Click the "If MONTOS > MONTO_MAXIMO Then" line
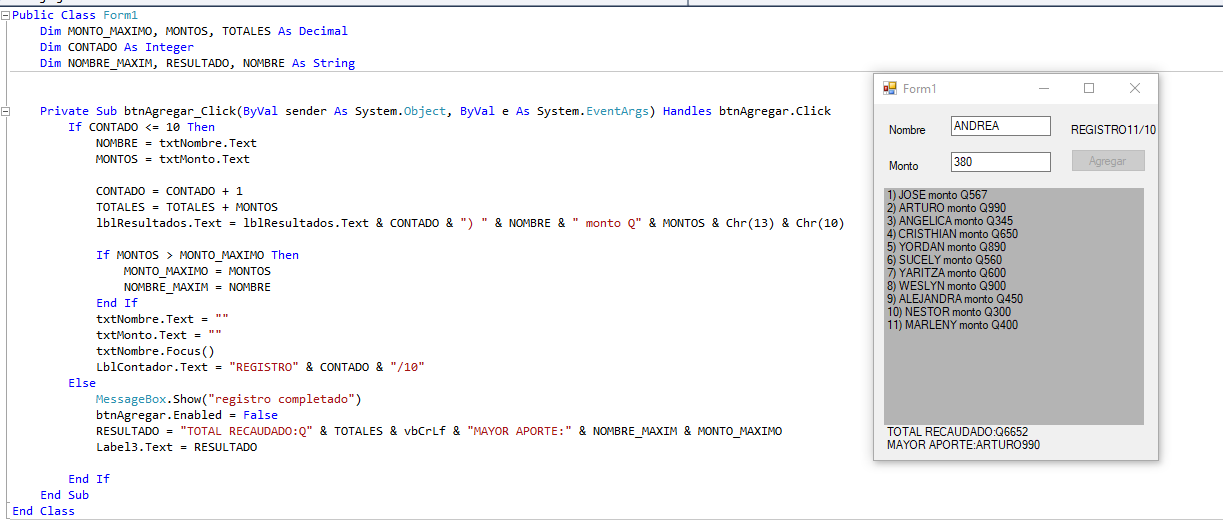Viewport: 1223px width, 531px height. click(197, 255)
